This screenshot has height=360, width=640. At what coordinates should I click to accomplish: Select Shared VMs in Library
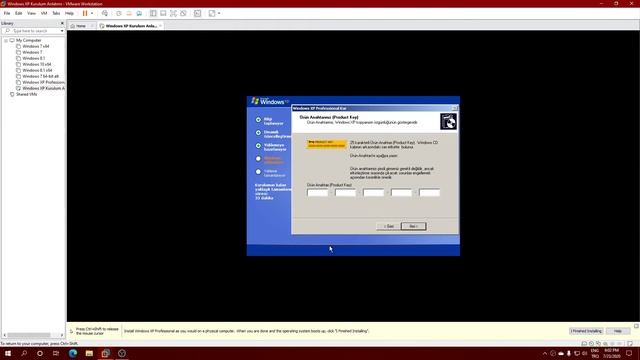tap(26, 94)
